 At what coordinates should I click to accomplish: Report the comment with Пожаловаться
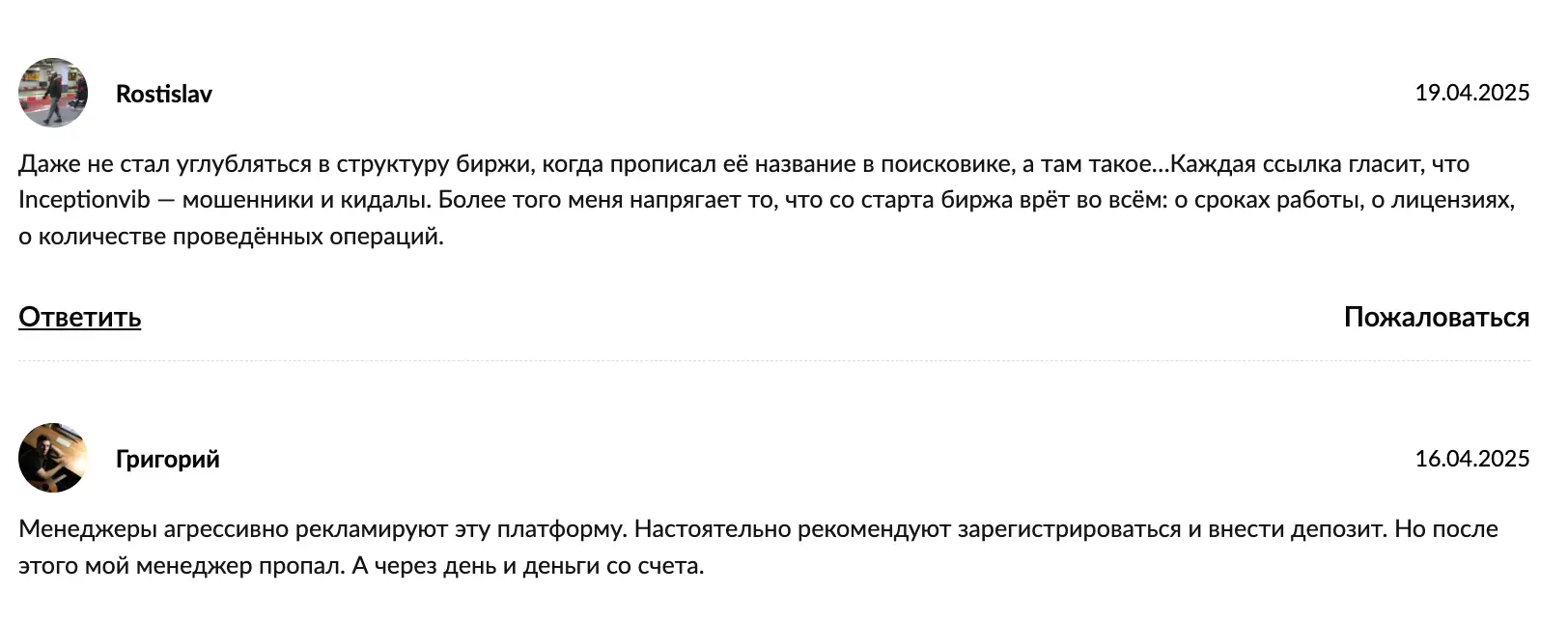(x=1437, y=317)
